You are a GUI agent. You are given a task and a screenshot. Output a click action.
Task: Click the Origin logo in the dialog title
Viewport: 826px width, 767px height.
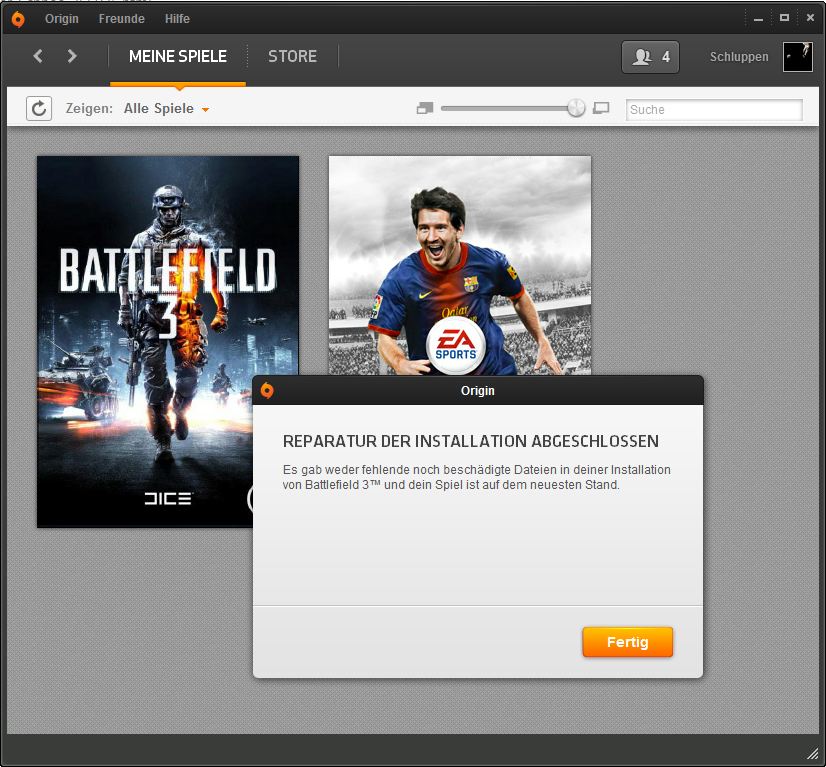267,390
